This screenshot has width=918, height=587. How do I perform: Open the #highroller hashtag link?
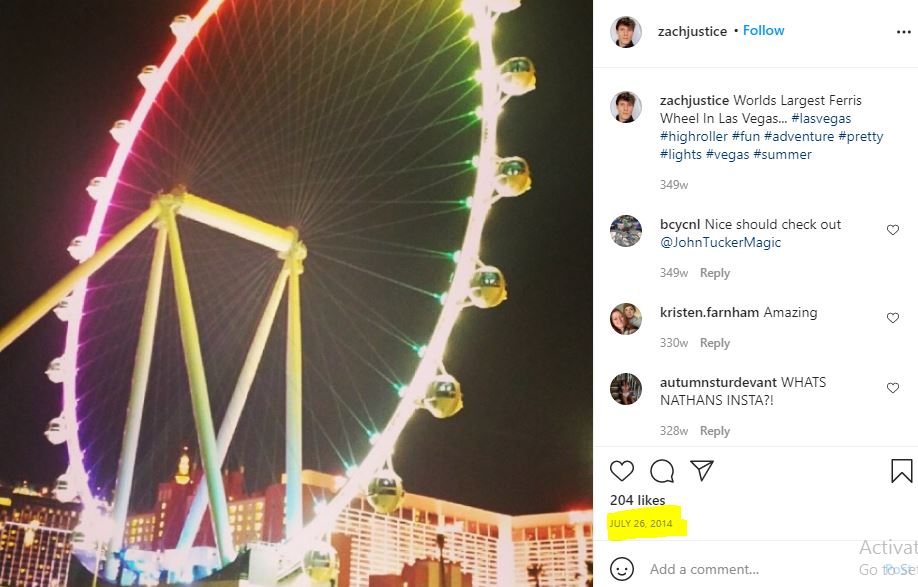coord(693,136)
